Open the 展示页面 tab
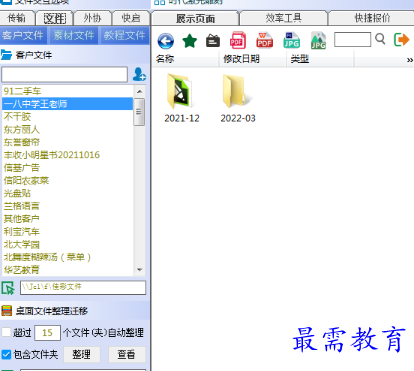This screenshot has height=371, width=414. (195, 19)
